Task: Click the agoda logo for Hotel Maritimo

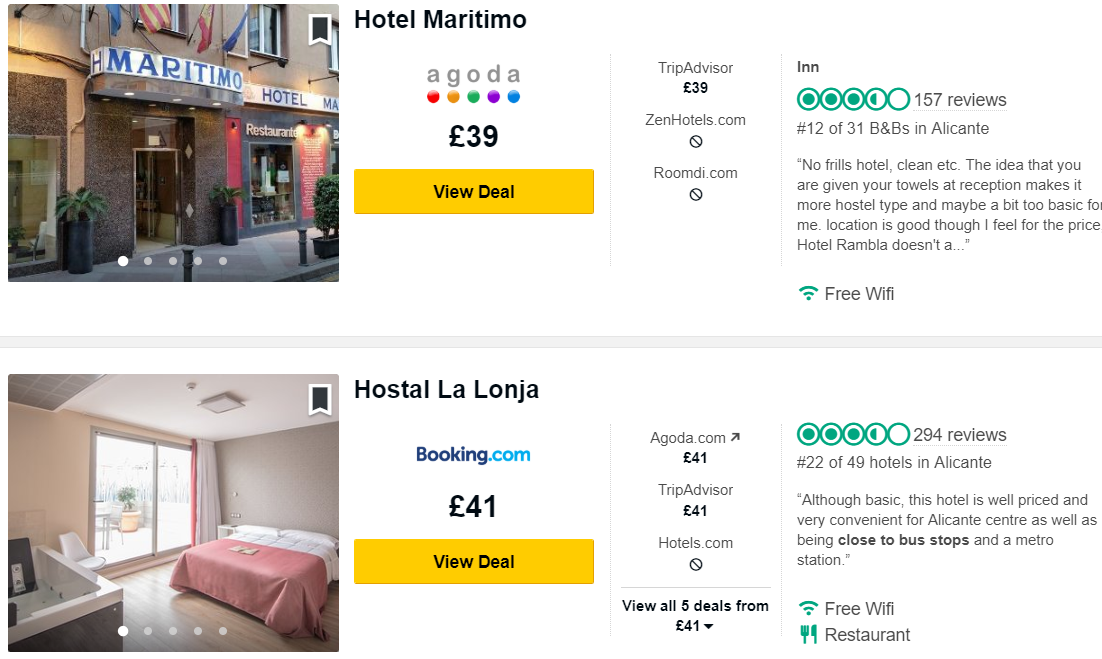Action: 474,84
